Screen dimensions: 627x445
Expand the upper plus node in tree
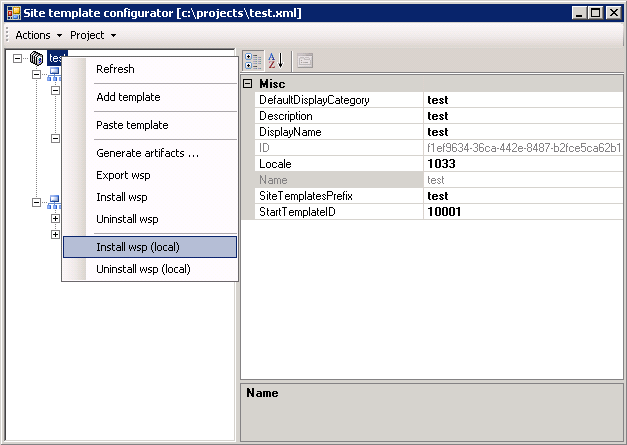point(56,218)
